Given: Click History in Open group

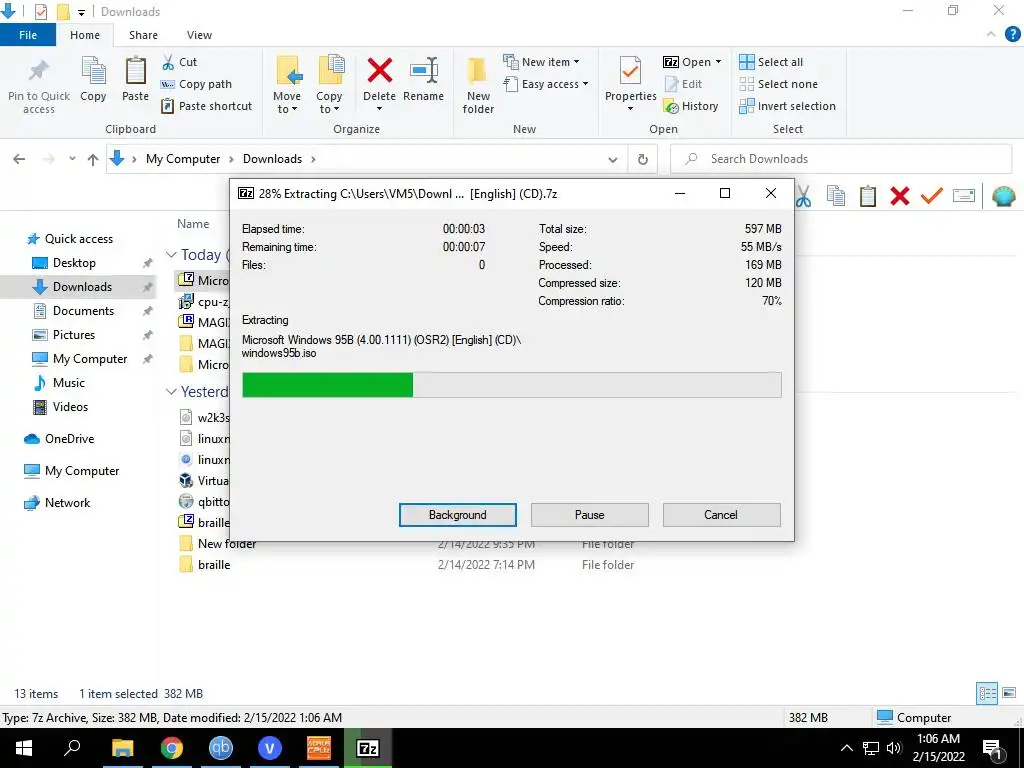Looking at the screenshot, I should 691,106.
